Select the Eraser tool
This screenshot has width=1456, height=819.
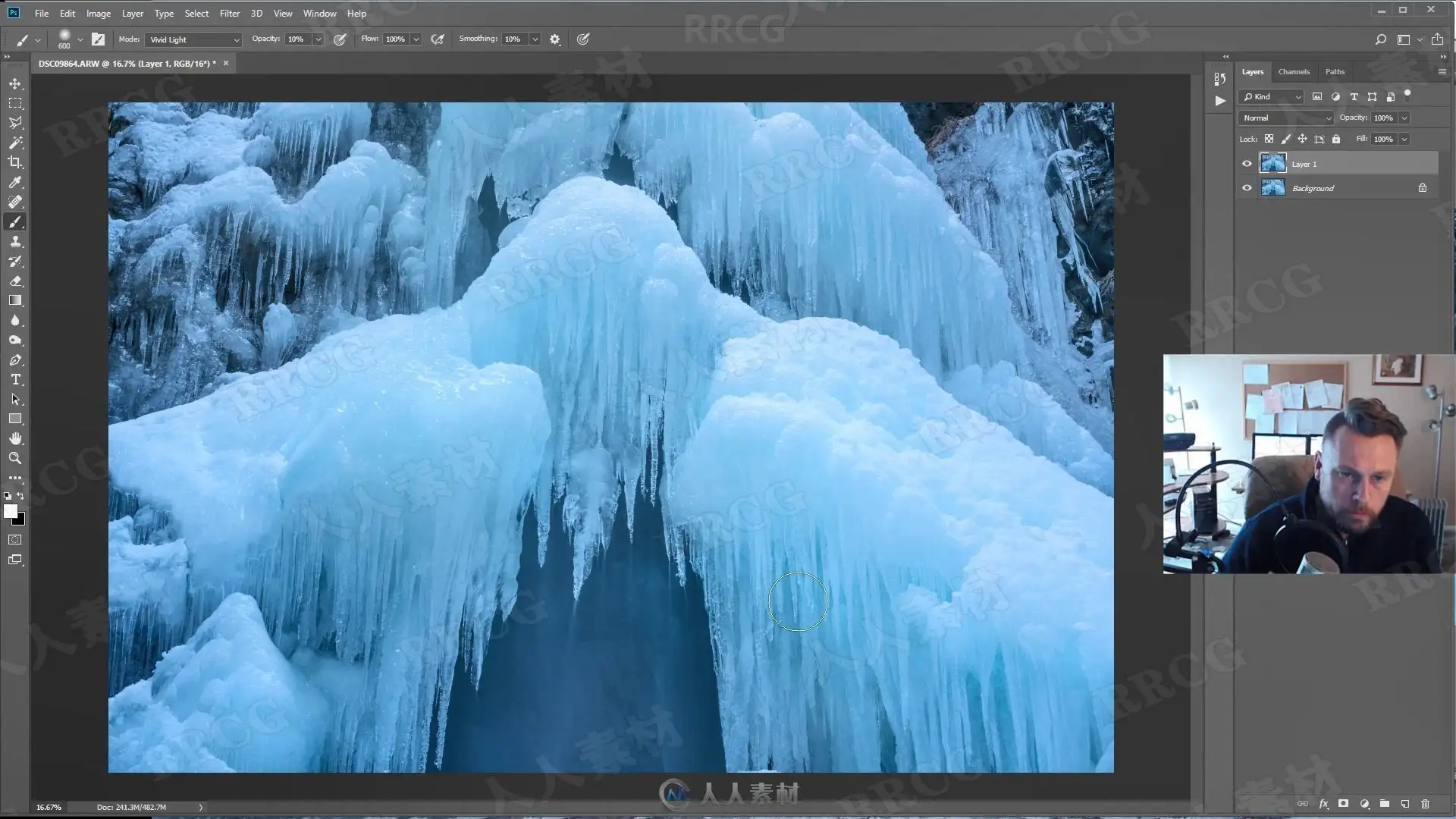(15, 281)
